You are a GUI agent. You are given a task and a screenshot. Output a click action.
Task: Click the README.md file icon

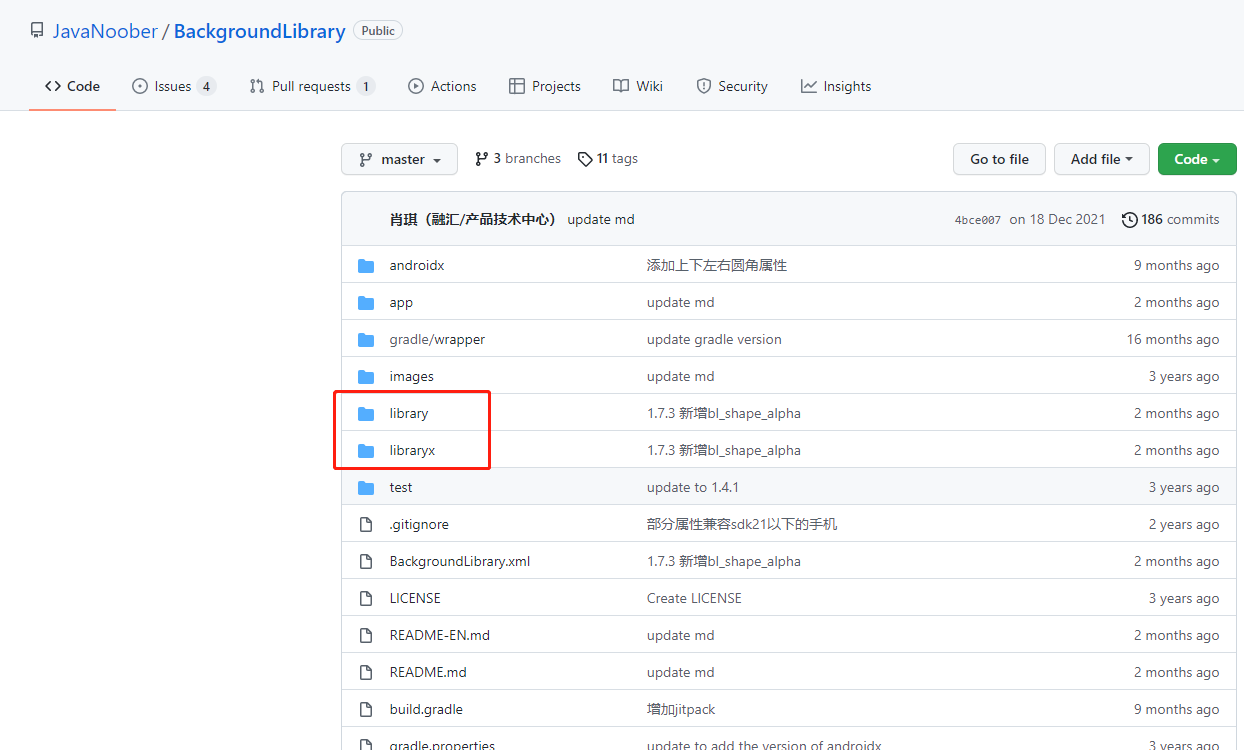366,673
